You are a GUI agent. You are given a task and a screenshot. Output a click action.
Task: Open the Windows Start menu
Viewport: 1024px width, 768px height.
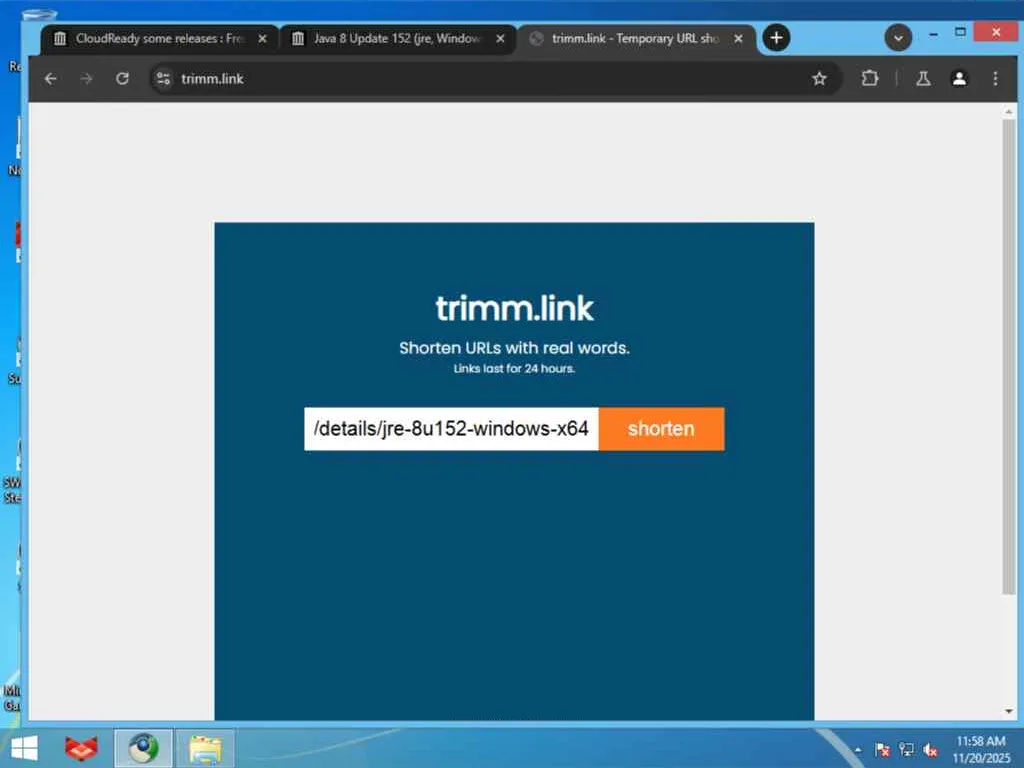pyautogui.click(x=24, y=748)
